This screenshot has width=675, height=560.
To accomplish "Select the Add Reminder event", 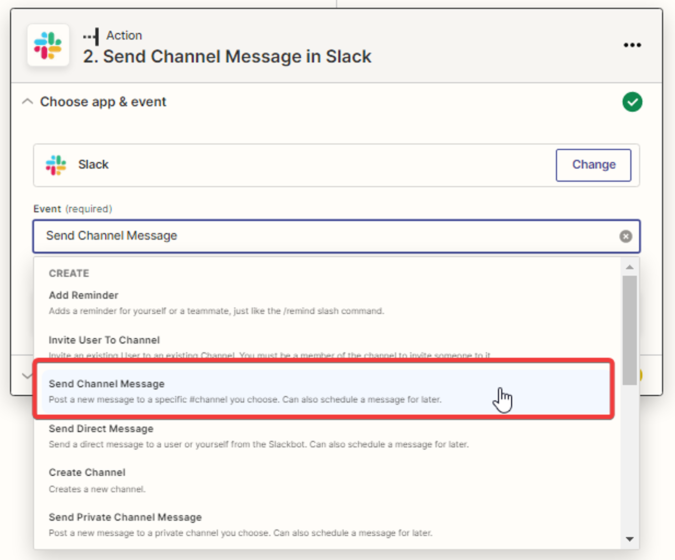I will click(x=327, y=303).
